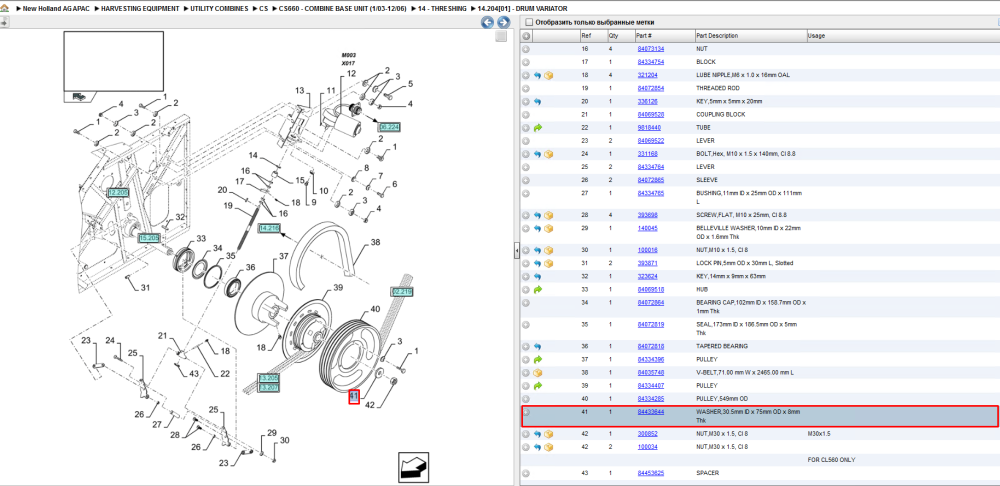
Task: Click the blue arrow for TAPERED BEARING
Action: click(538, 346)
